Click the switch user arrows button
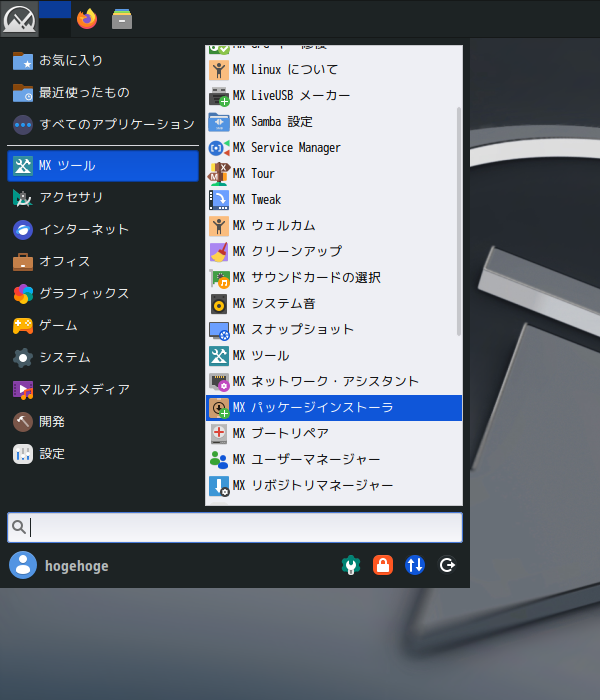 click(415, 565)
